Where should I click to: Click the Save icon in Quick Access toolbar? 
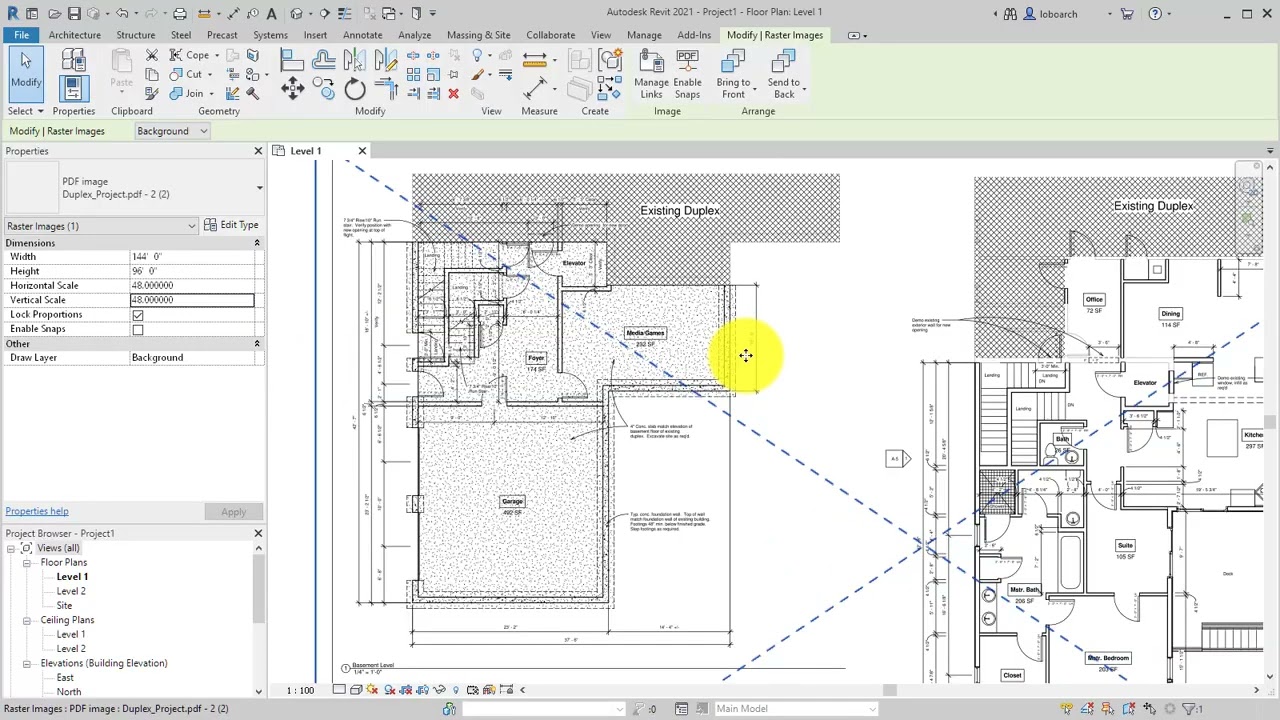pyautogui.click(x=74, y=14)
